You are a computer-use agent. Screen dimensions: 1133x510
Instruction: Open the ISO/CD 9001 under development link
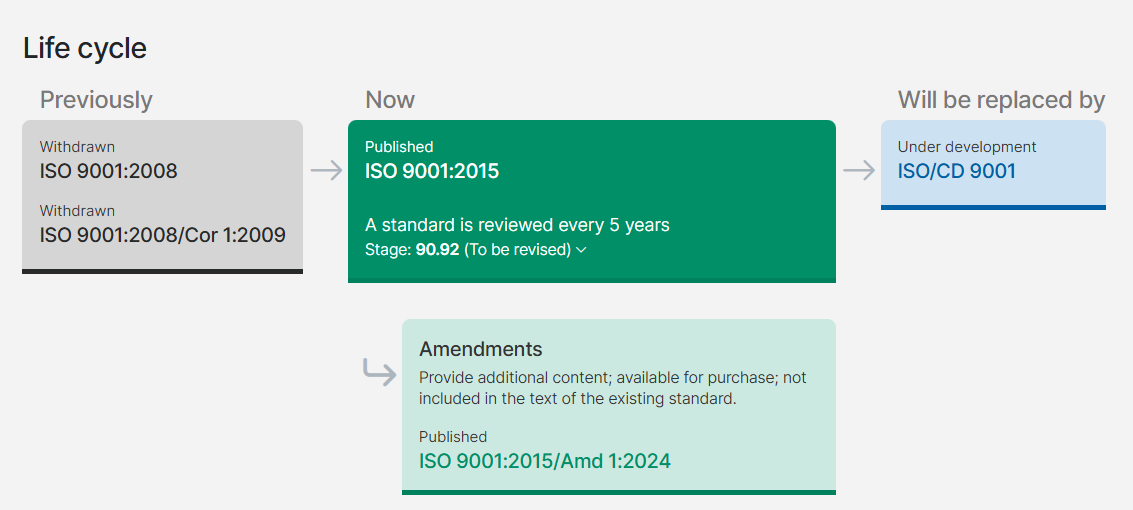point(956,171)
